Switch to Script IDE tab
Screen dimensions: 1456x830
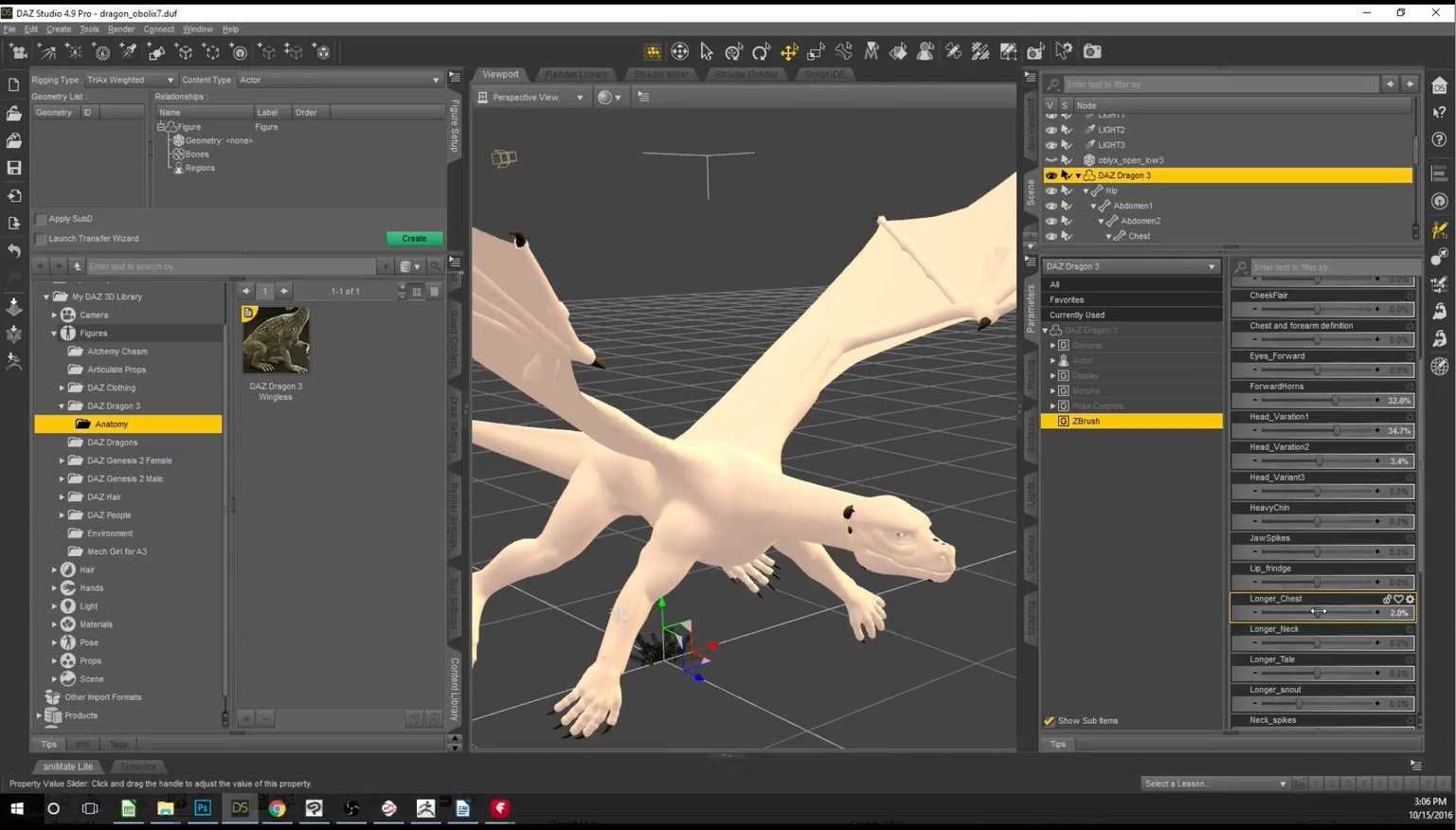click(824, 74)
